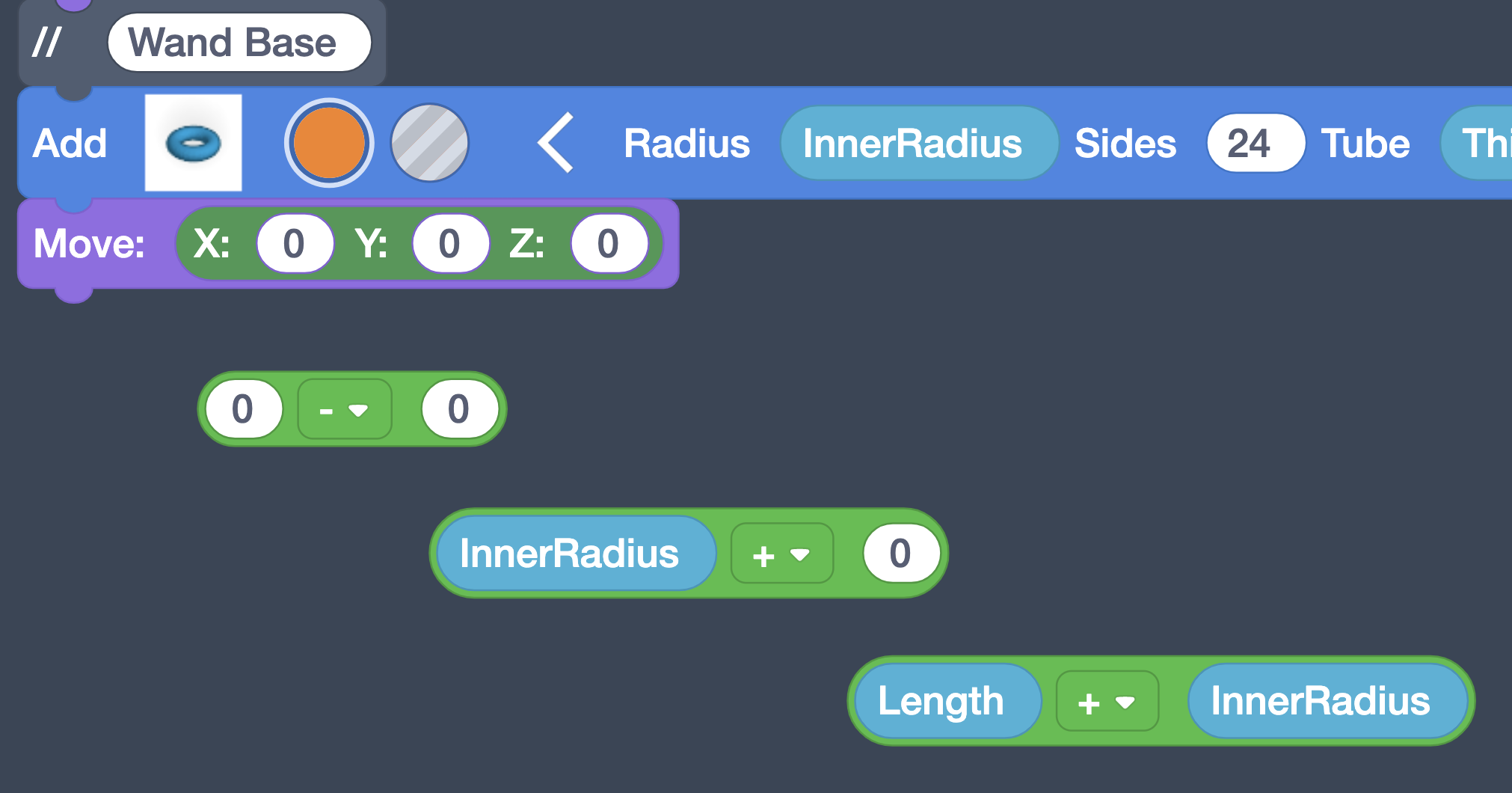
Task: Select the Length variable pill
Action: tap(945, 701)
